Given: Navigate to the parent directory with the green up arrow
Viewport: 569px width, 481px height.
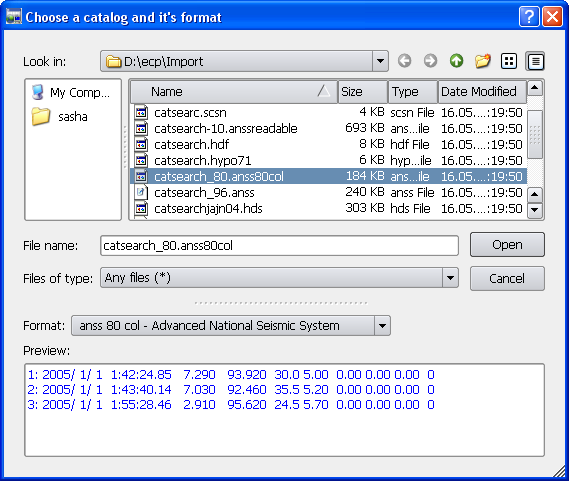Looking at the screenshot, I should 457,61.
